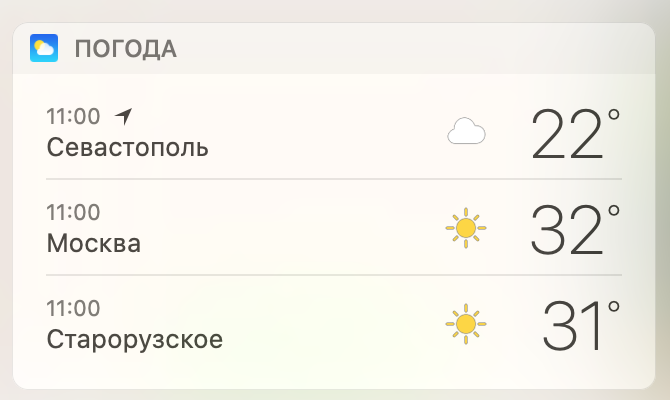
Task: Select the Москва city name
Action: point(93,244)
